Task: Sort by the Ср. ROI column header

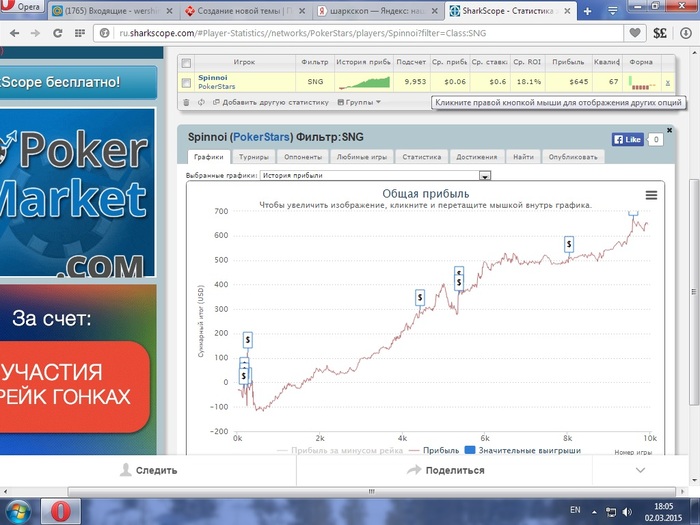Action: click(527, 62)
